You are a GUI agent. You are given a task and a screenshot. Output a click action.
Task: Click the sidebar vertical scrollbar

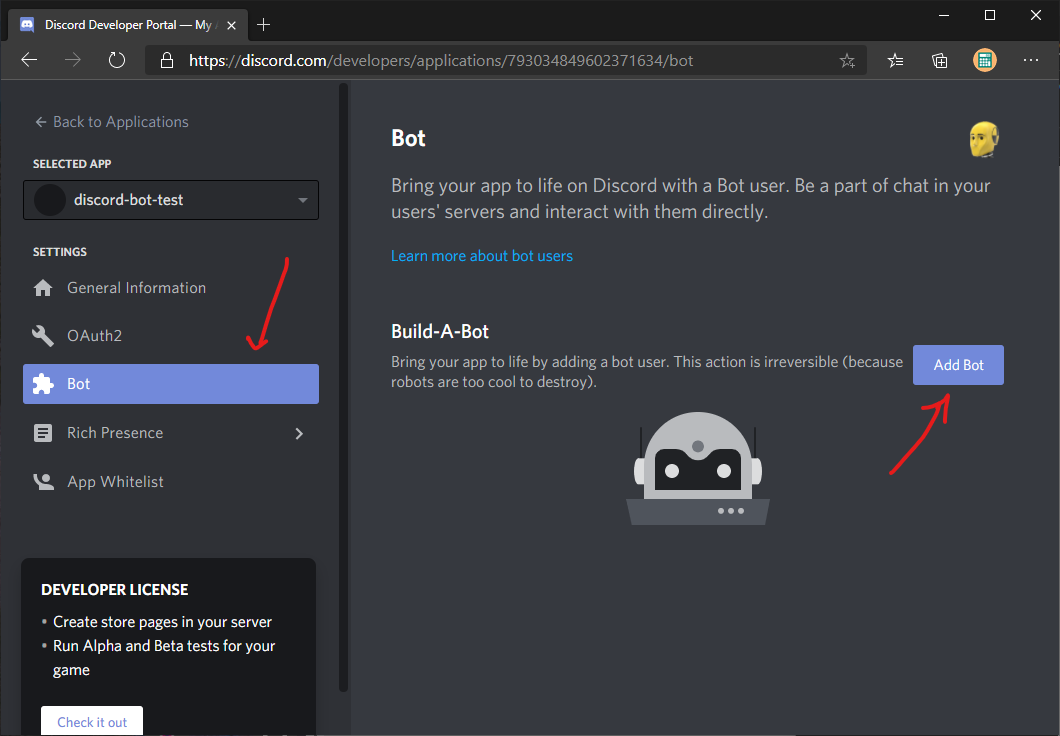[x=343, y=387]
